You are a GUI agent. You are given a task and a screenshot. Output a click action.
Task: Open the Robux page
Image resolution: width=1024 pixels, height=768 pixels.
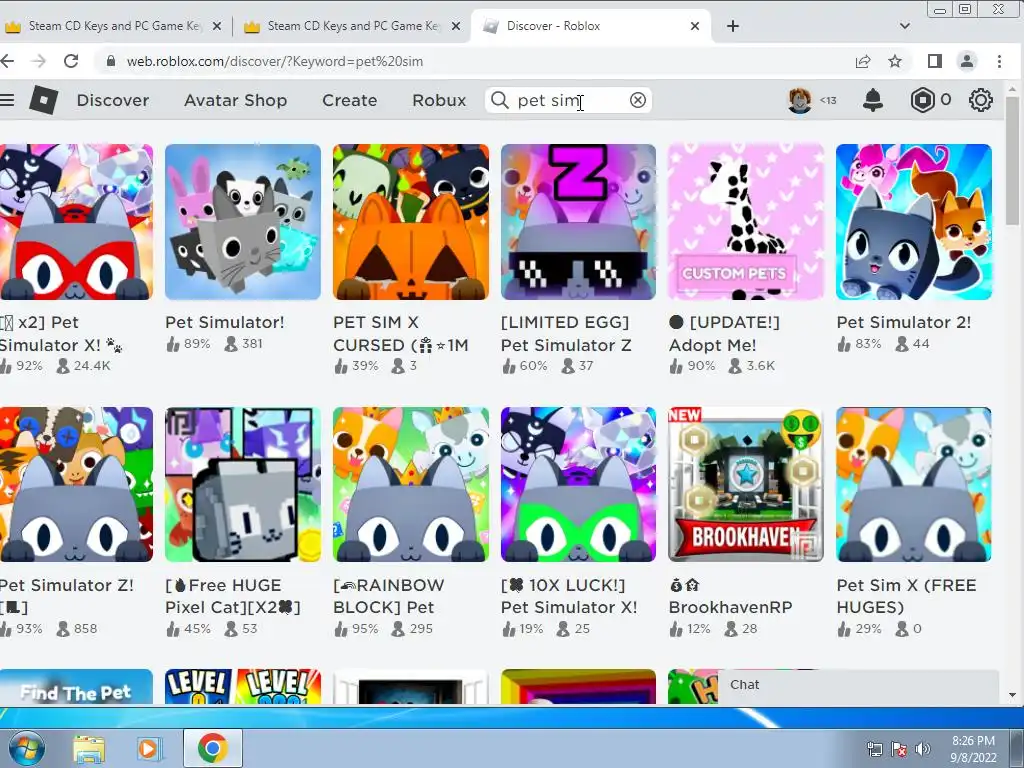[439, 100]
